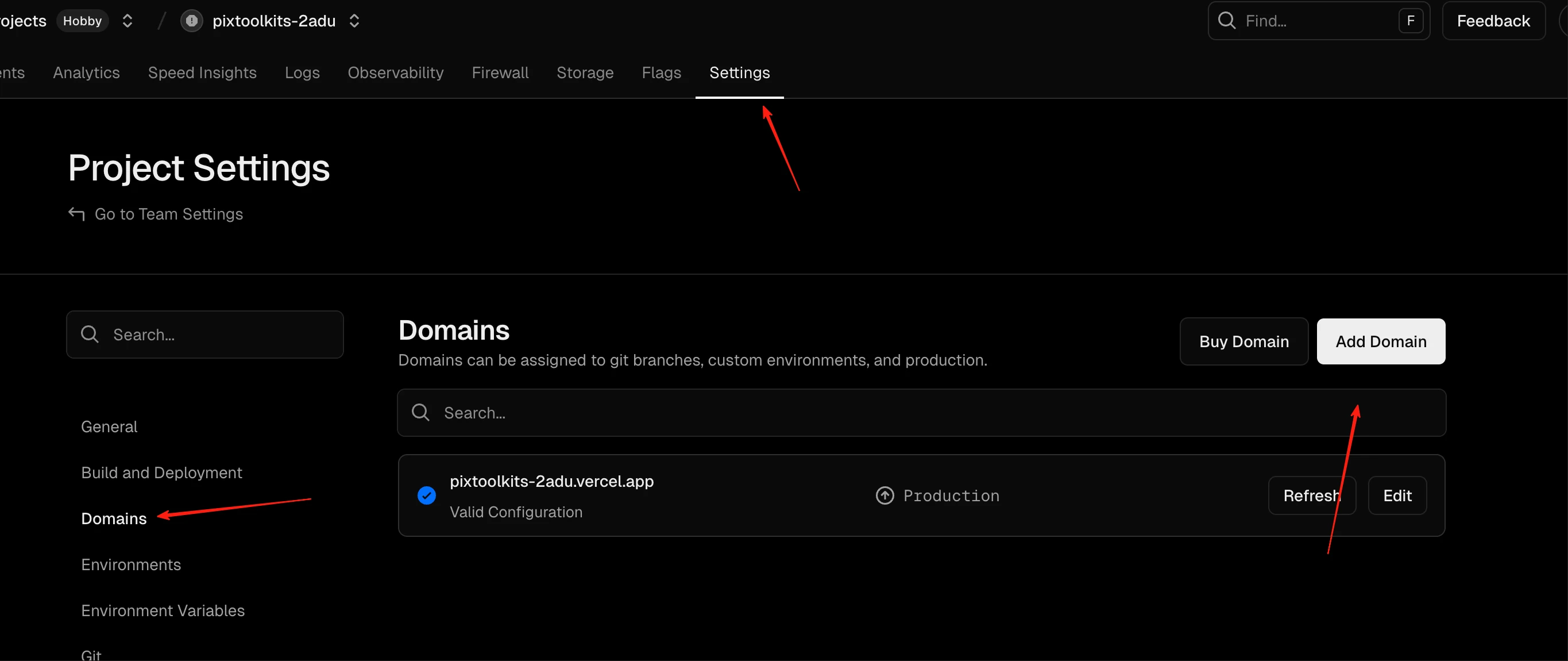Viewport: 1568px width, 661px height.
Task: Click the Production upload arrow icon
Action: point(885,495)
